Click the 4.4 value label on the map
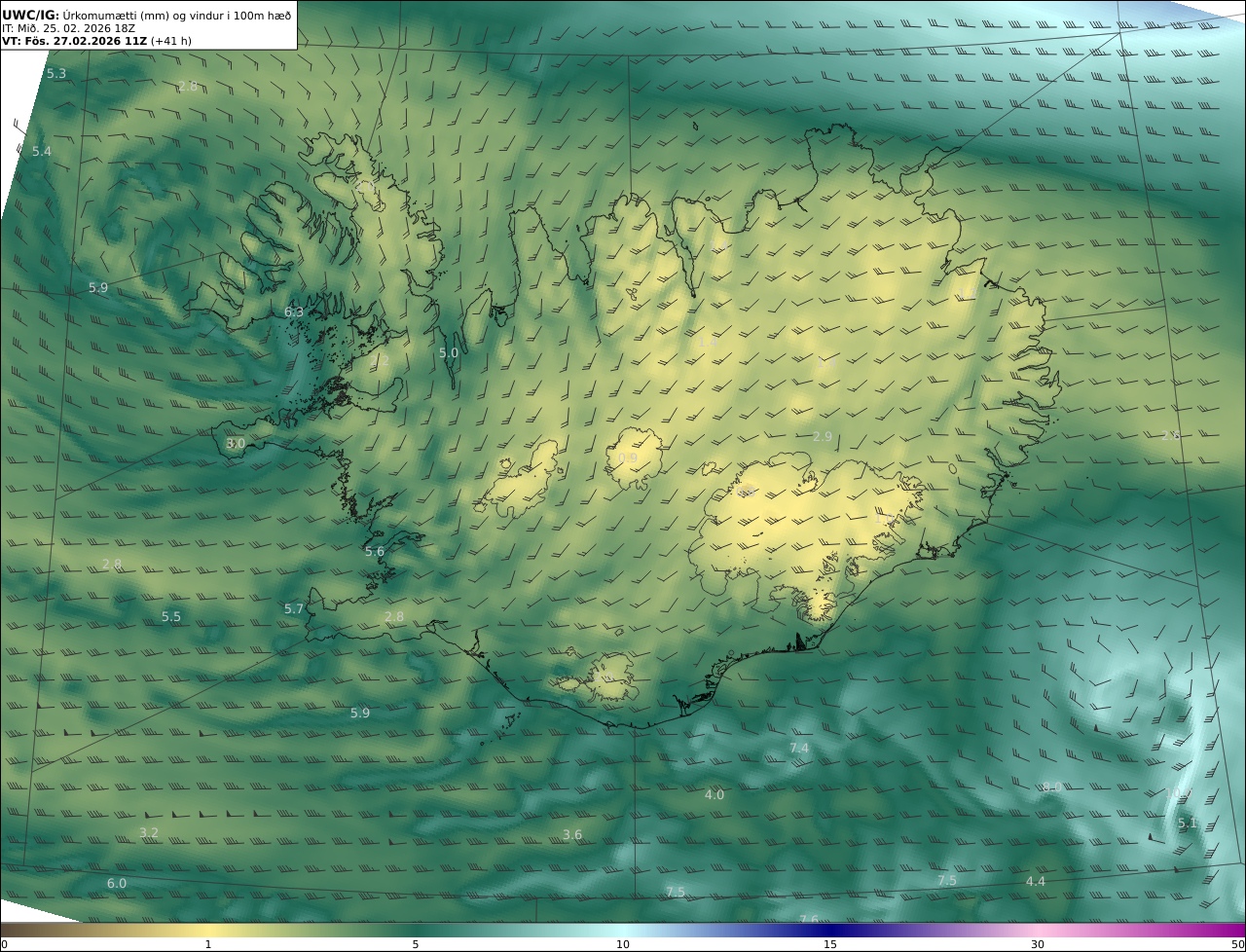The height and width of the screenshot is (952, 1246). [x=1036, y=882]
